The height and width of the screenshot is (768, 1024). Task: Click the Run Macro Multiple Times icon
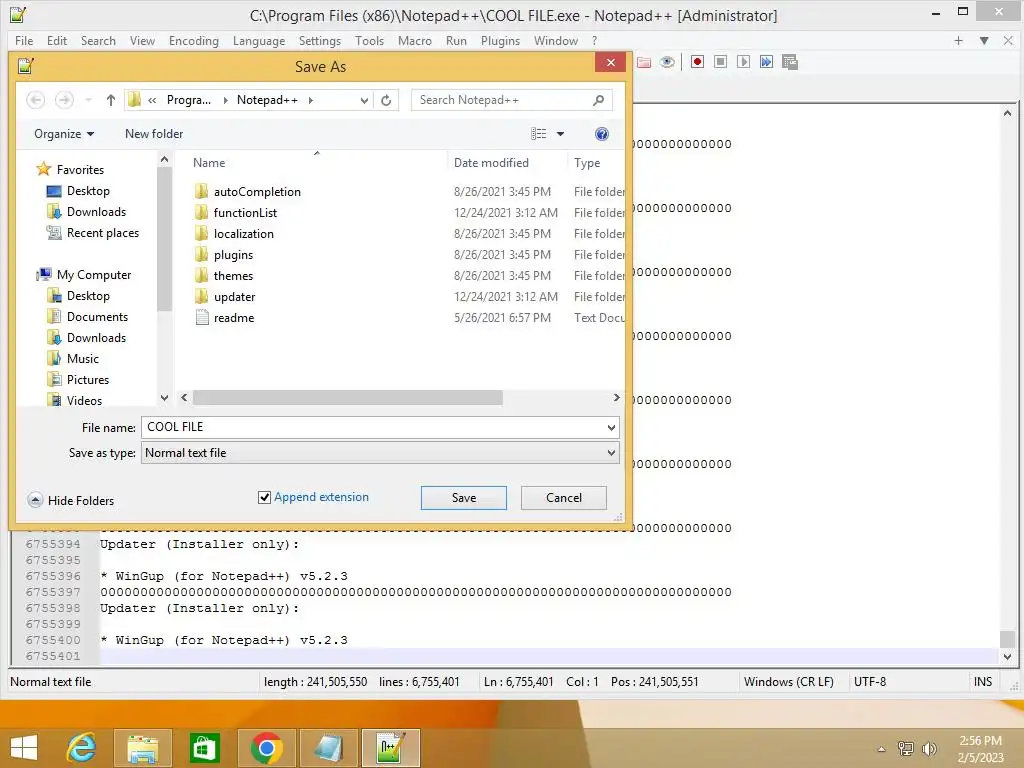[766, 62]
